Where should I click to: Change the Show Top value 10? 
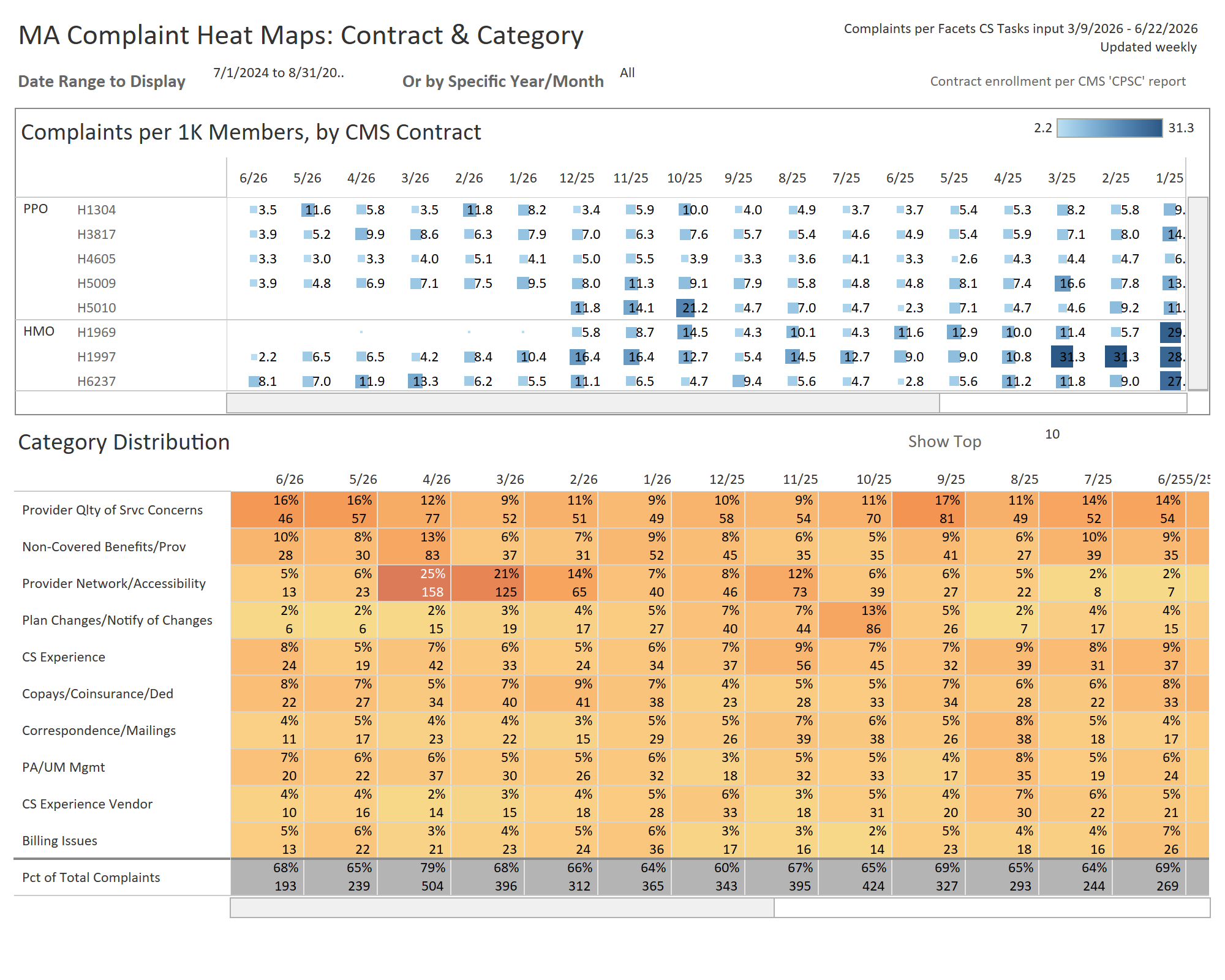1052,434
